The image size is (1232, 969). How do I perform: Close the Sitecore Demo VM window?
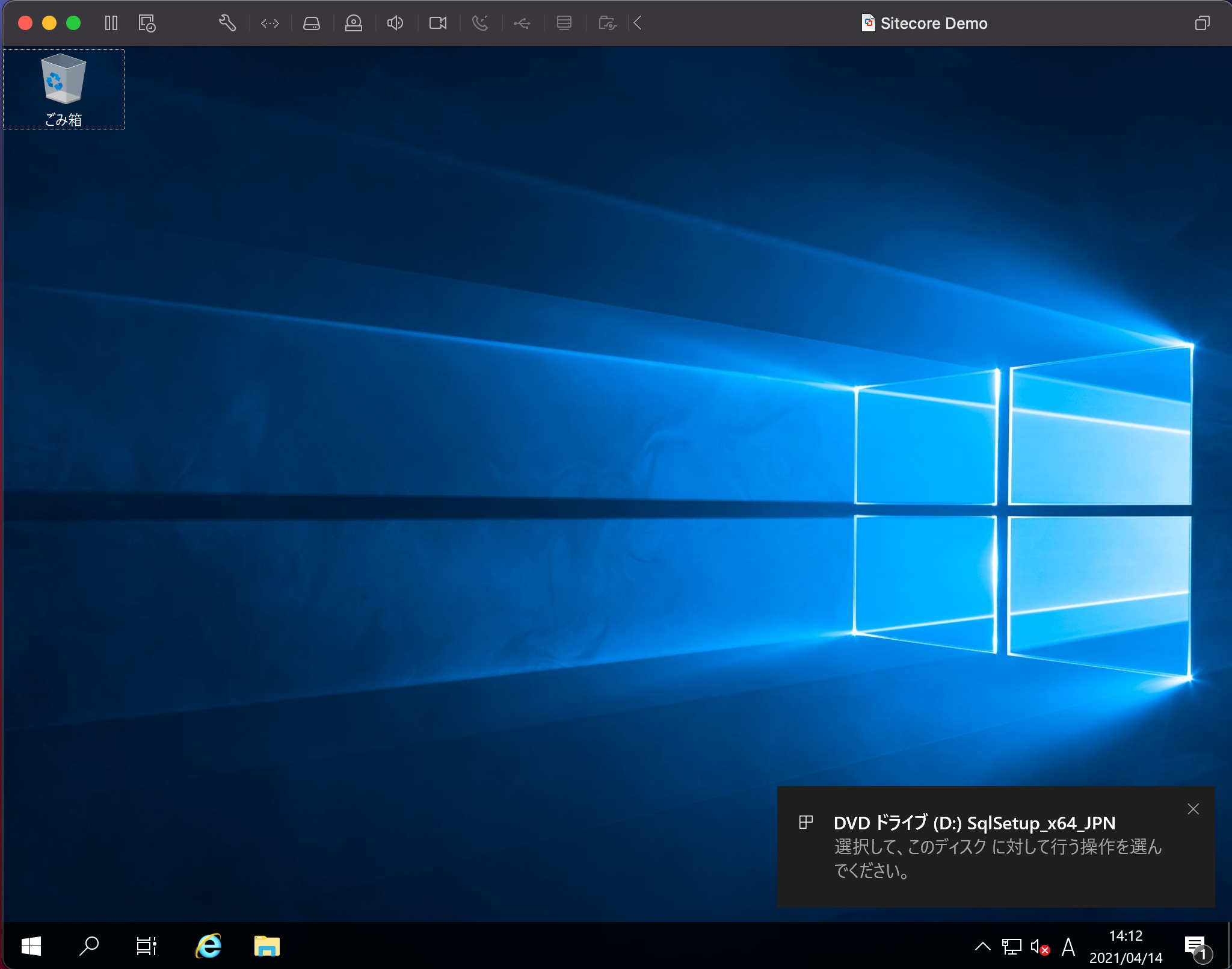tap(25, 23)
